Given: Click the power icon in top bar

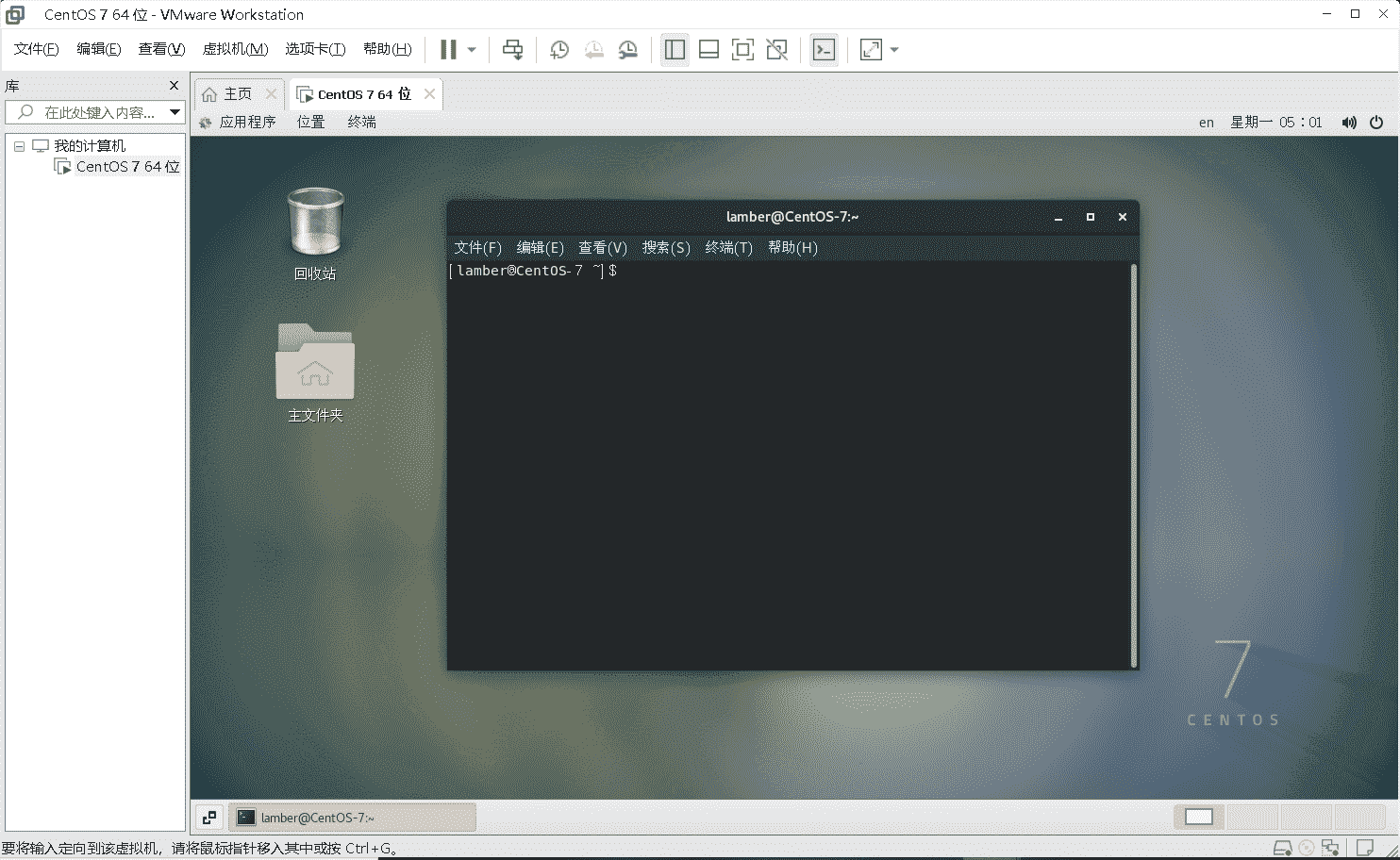Looking at the screenshot, I should pos(1376,123).
